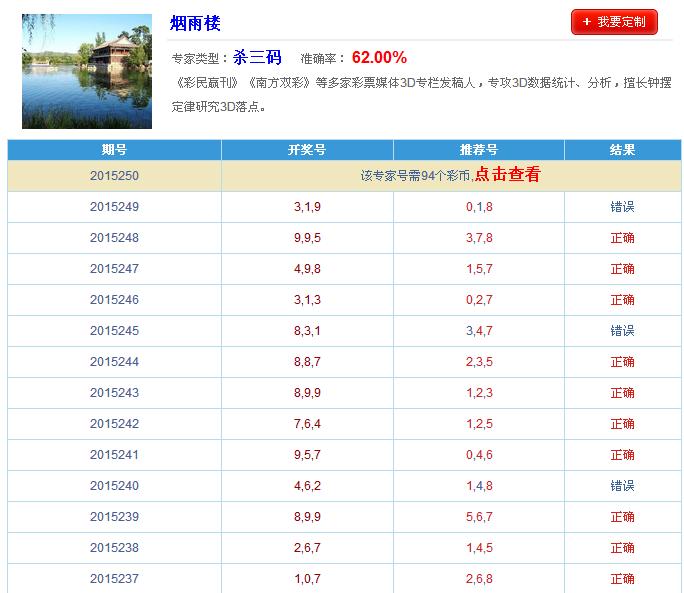Click recommended number 1,2,5
Viewport: 684px width, 593px height.
[479, 424]
